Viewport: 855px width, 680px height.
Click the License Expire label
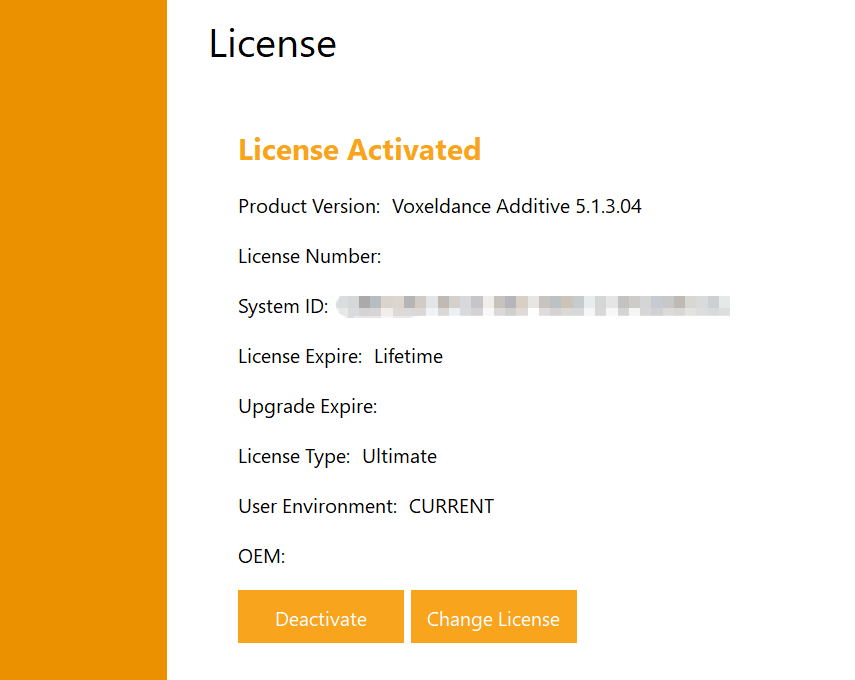pyautogui.click(x=300, y=357)
